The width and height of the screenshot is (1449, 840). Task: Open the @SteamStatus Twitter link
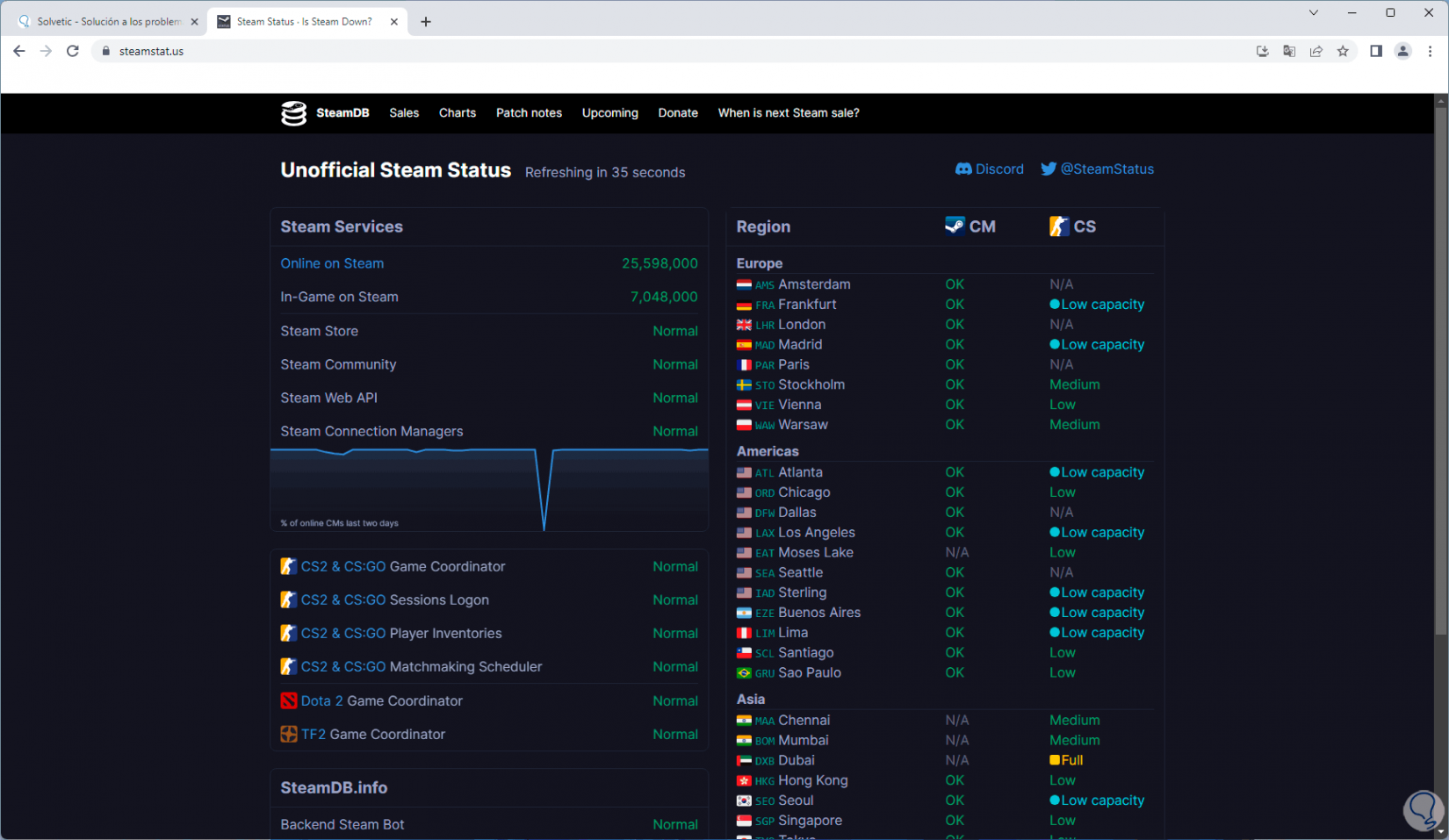(x=1098, y=169)
